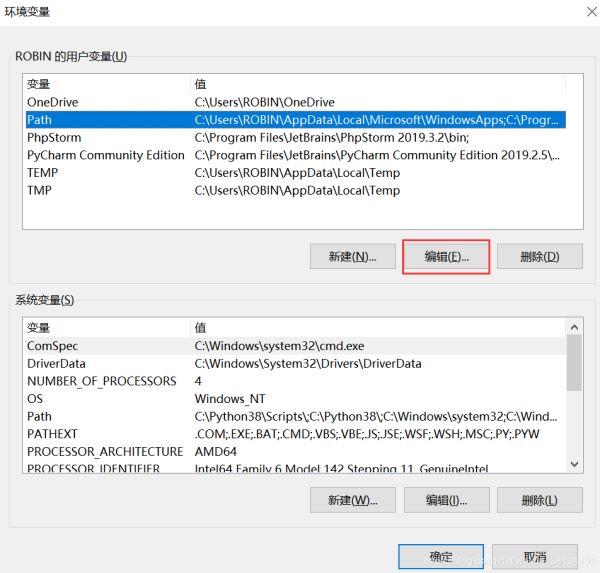Click the system variables scrollbar thumb
Image resolution: width=600 pixels, height=573 pixels.
(x=574, y=363)
